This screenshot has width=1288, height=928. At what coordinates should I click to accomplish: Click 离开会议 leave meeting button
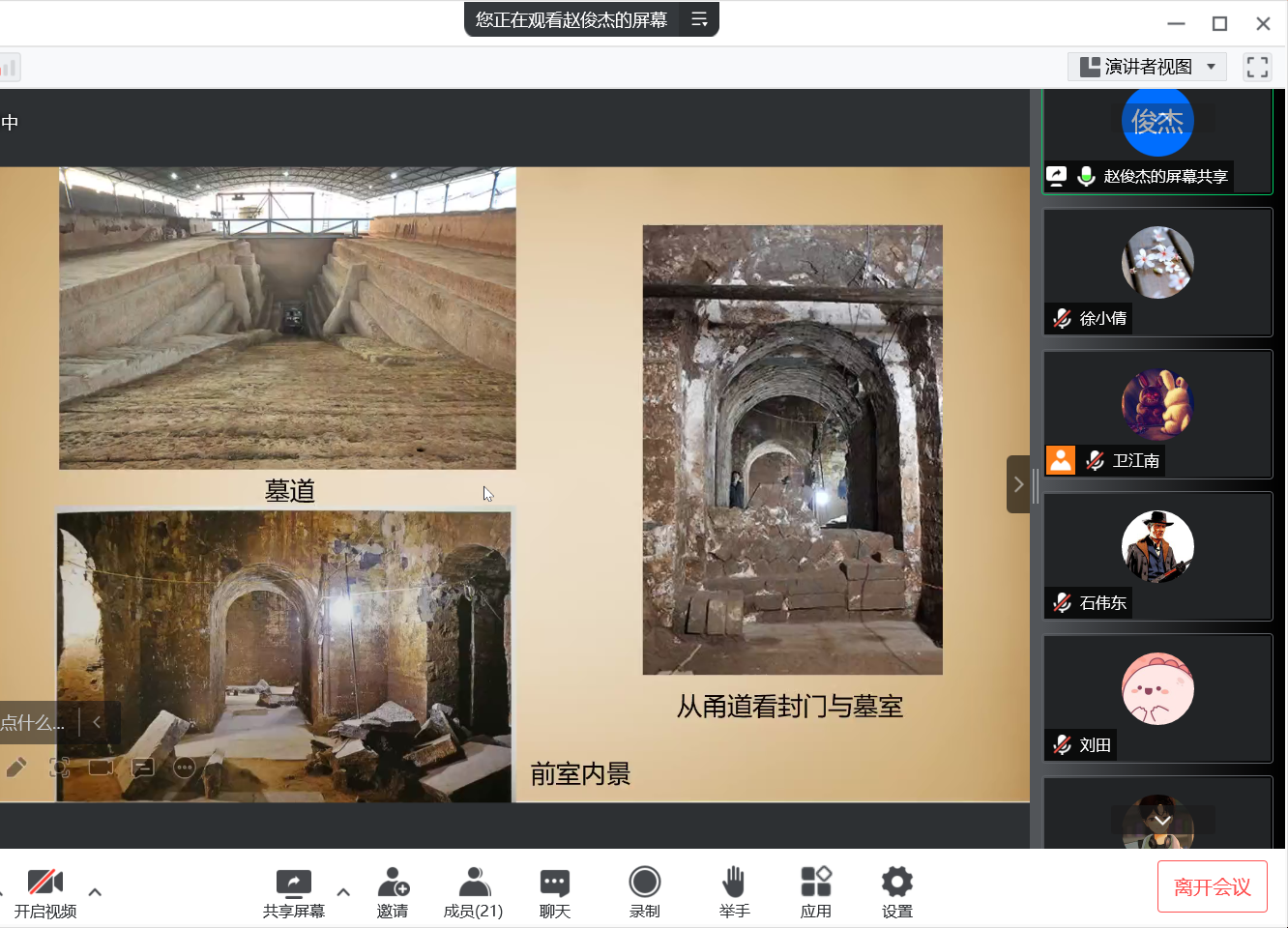point(1212,886)
